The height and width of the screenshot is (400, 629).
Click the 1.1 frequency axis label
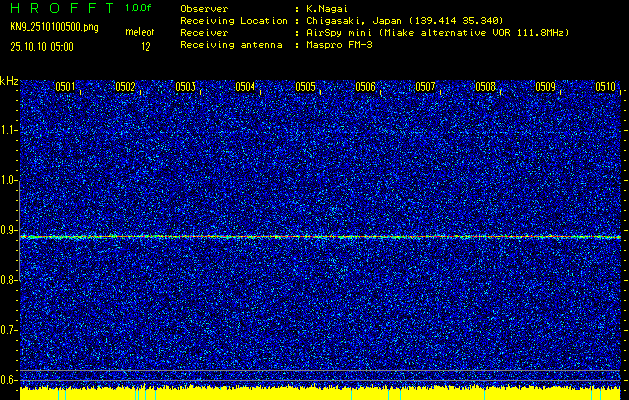click(x=9, y=130)
